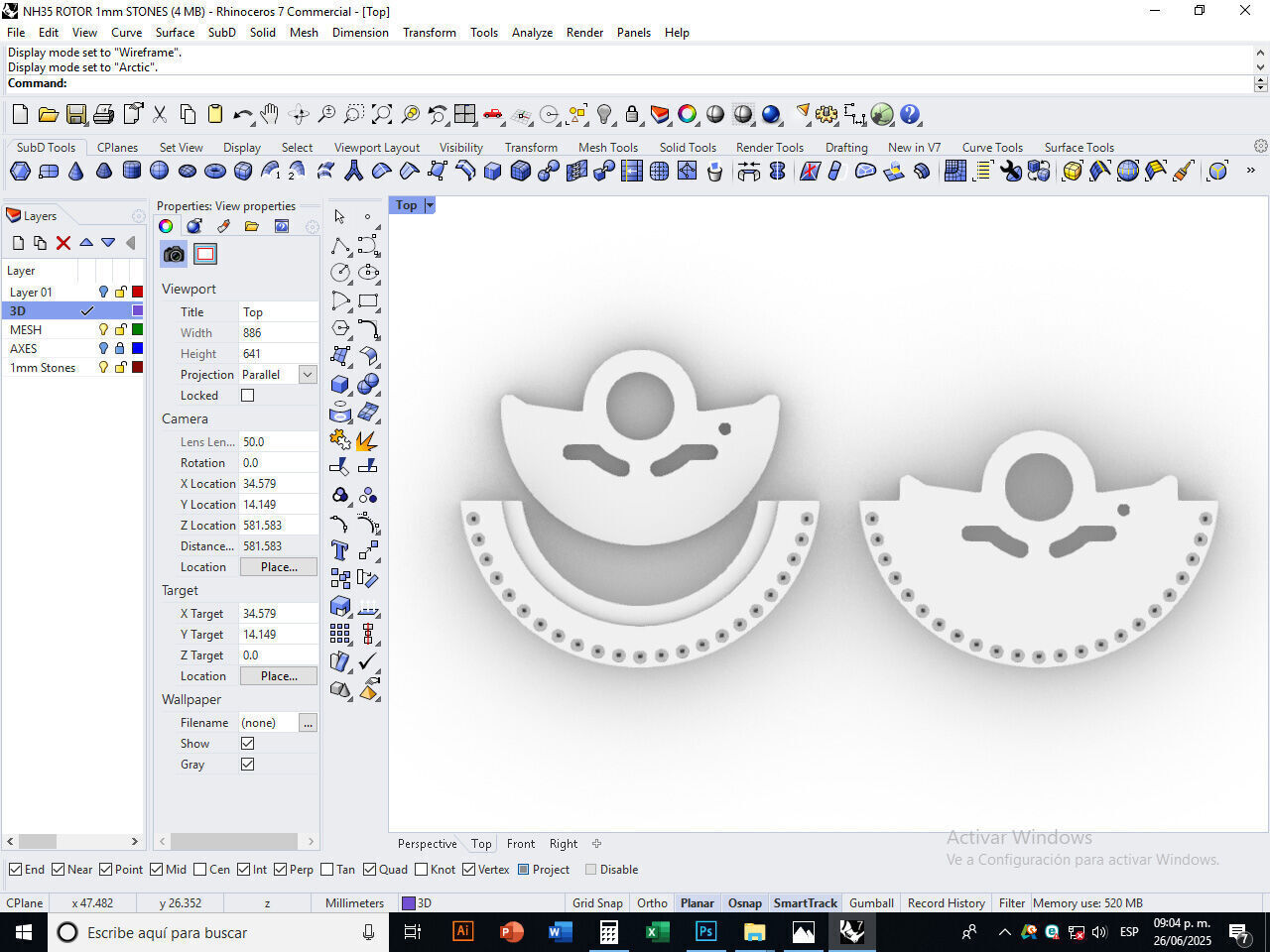Viewport: 1270px width, 952px height.
Task: Select the Circle tool in left toolbar
Action: pos(340,272)
